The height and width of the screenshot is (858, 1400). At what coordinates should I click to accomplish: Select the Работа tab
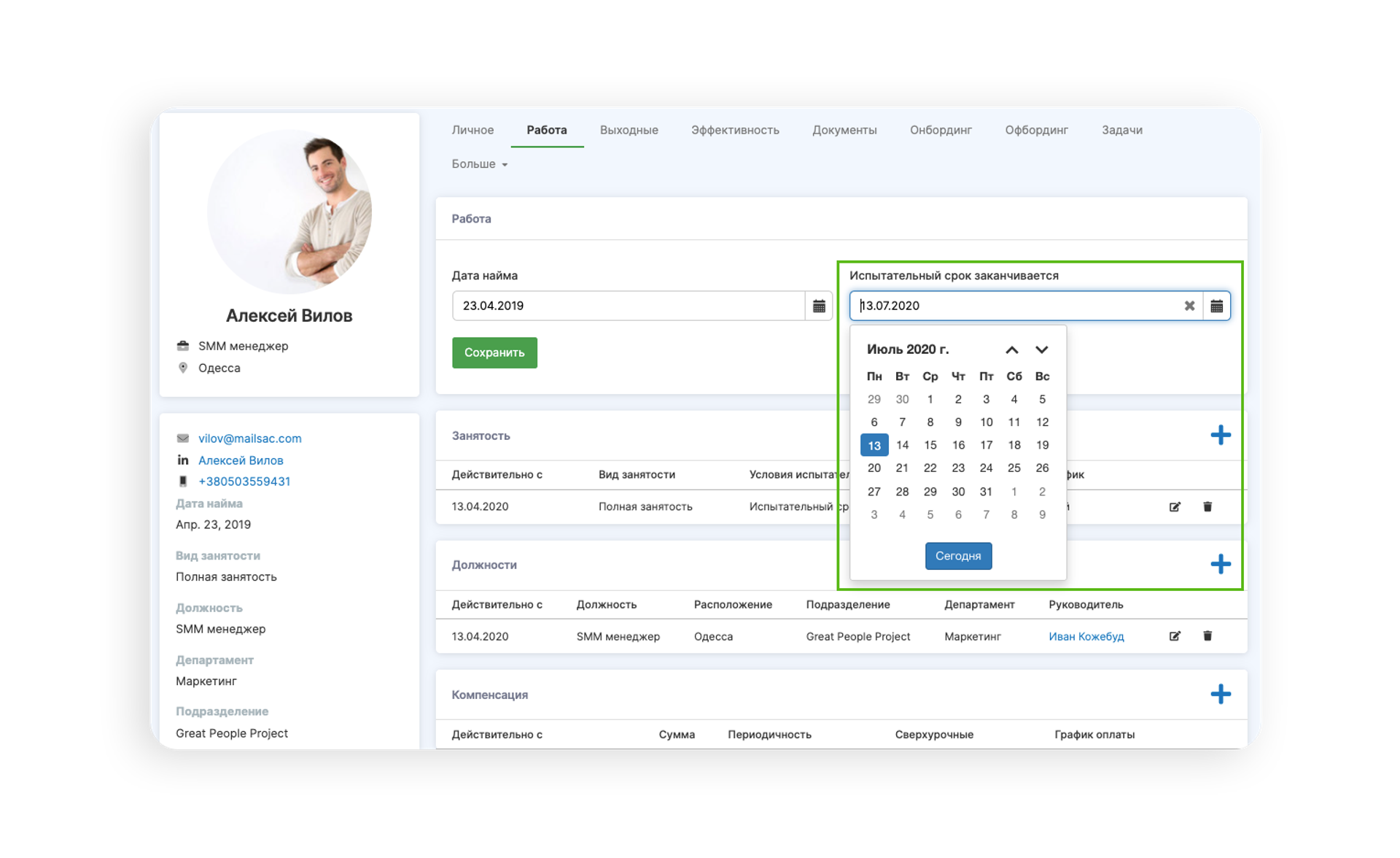coord(547,130)
